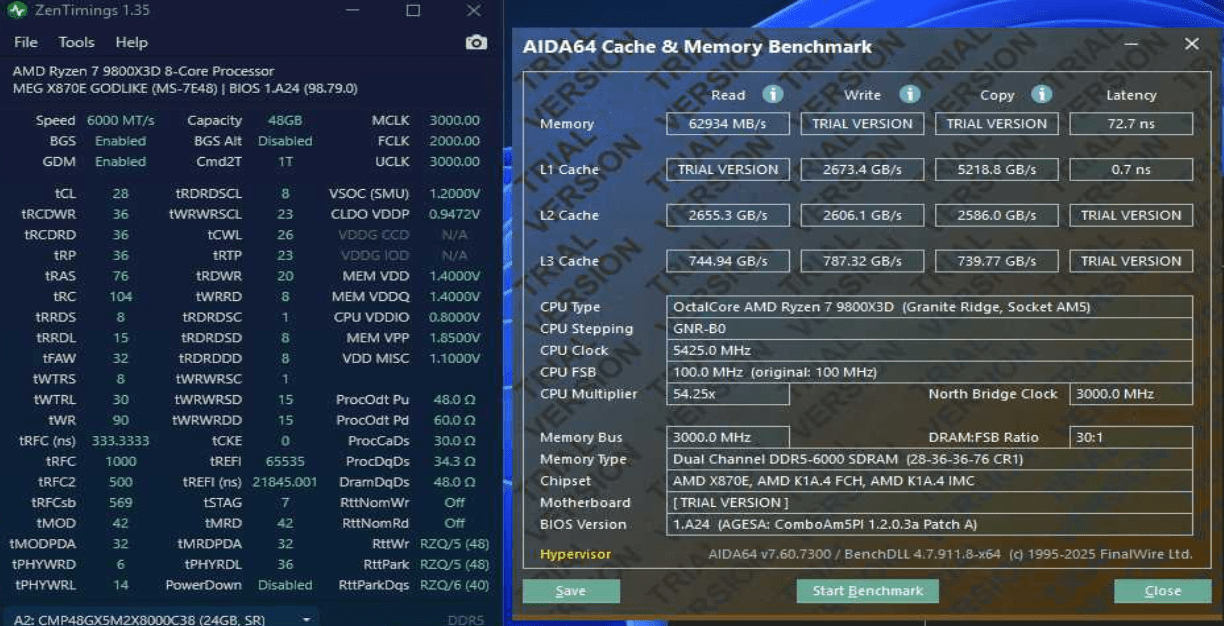Click the L1 Cache Write 2673.4 GB/s field
The height and width of the screenshot is (626, 1224).
tap(862, 169)
